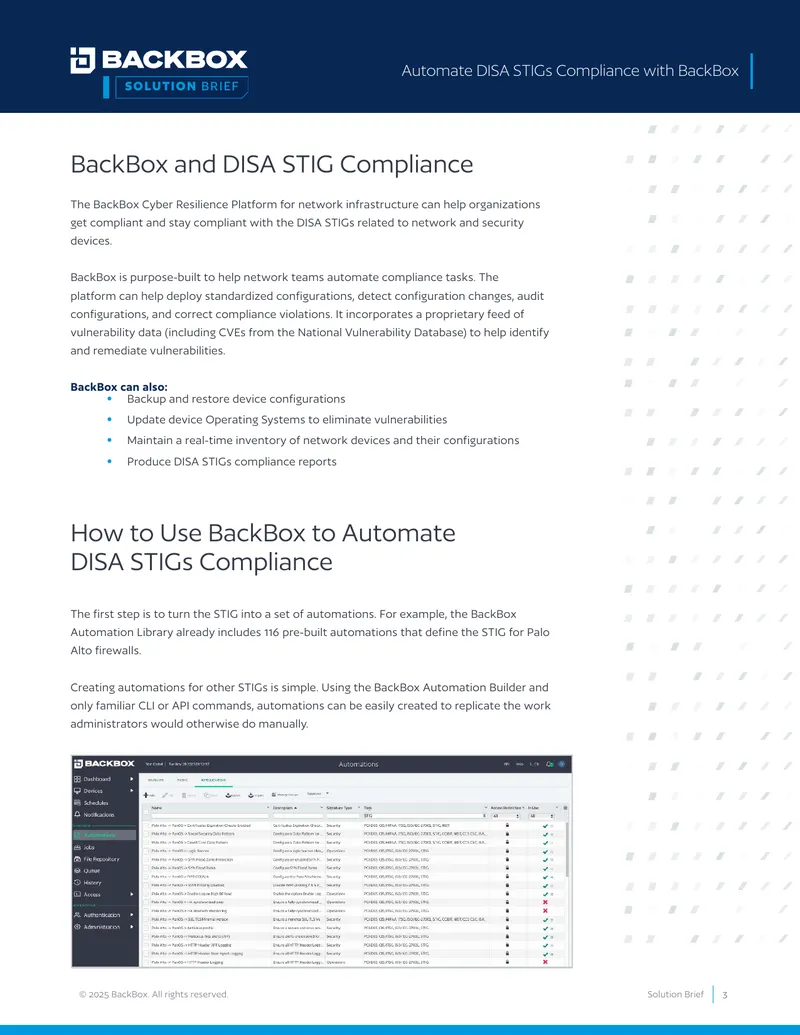Image resolution: width=800 pixels, height=1035 pixels.
Task: Open the Signatures dropdown in toolbar
Action: 317,793
